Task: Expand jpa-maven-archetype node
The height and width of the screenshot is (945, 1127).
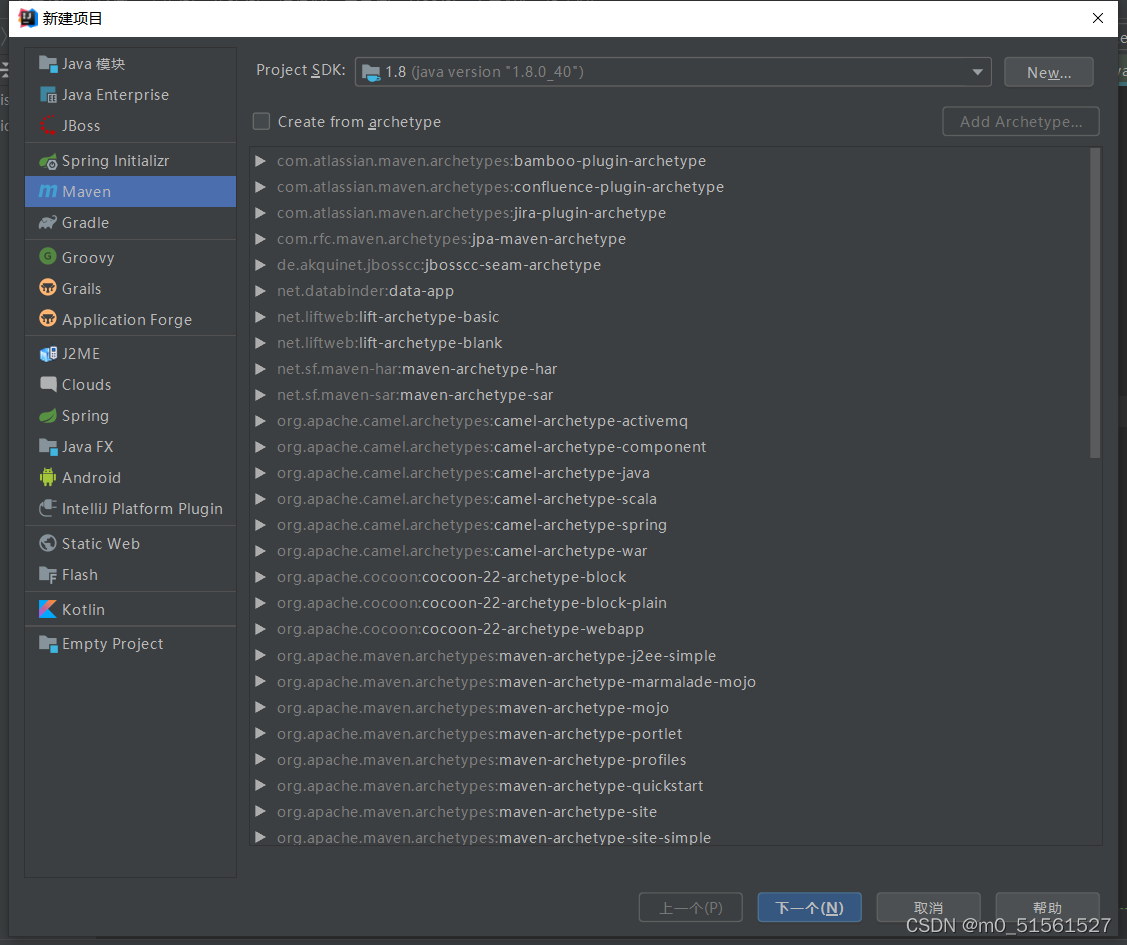Action: (260, 239)
